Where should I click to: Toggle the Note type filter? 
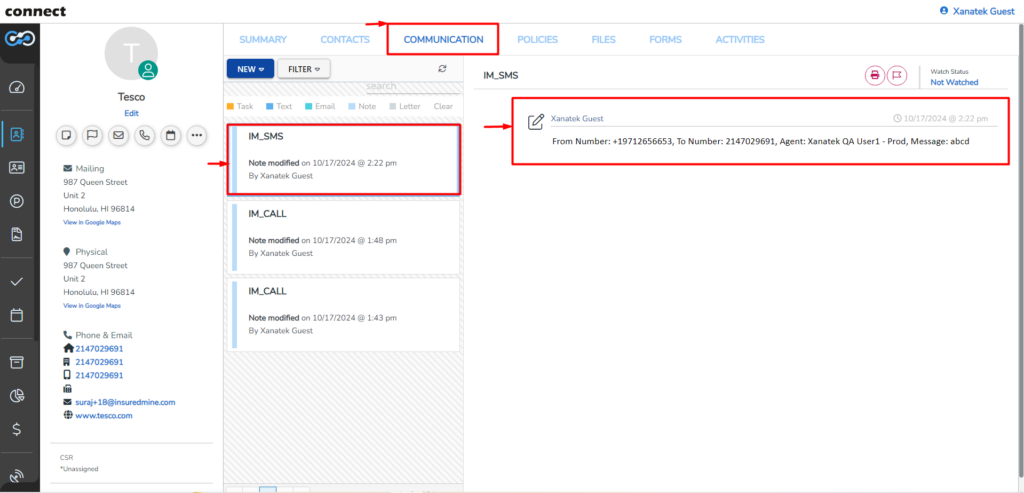[362, 106]
